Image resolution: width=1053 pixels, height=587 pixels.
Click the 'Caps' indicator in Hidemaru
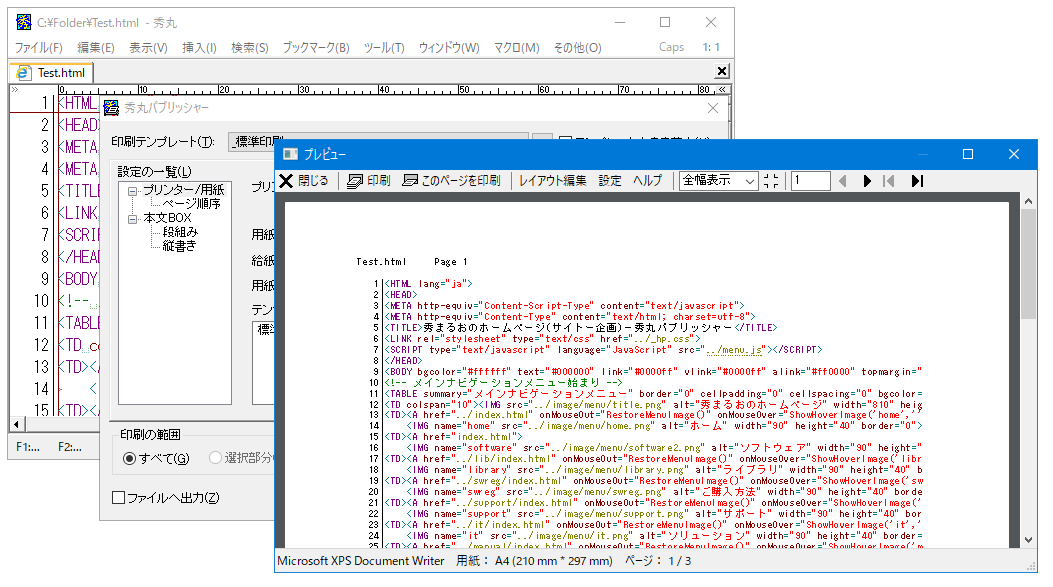[671, 47]
